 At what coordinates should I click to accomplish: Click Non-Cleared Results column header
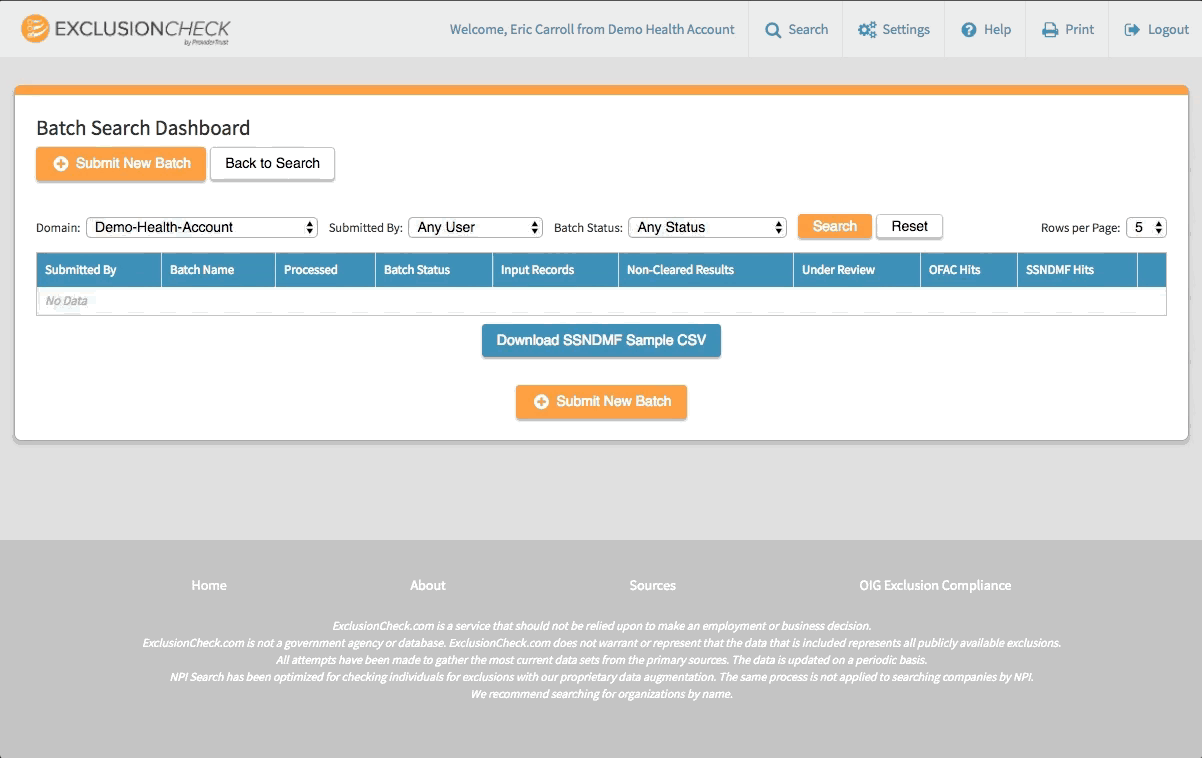706,270
